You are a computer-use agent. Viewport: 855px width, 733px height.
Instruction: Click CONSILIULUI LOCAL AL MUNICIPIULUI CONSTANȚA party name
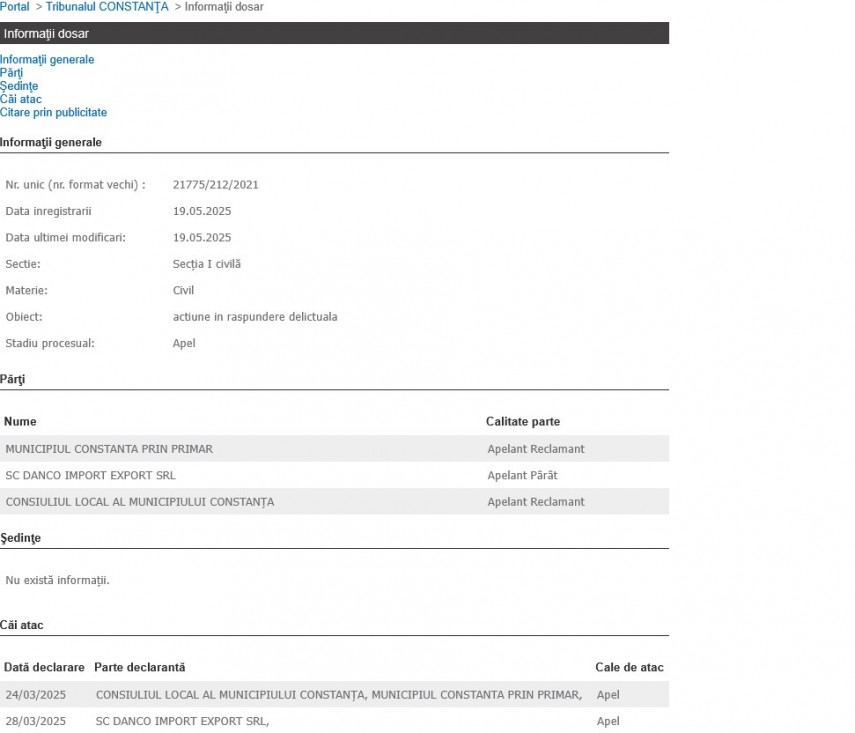(x=140, y=502)
